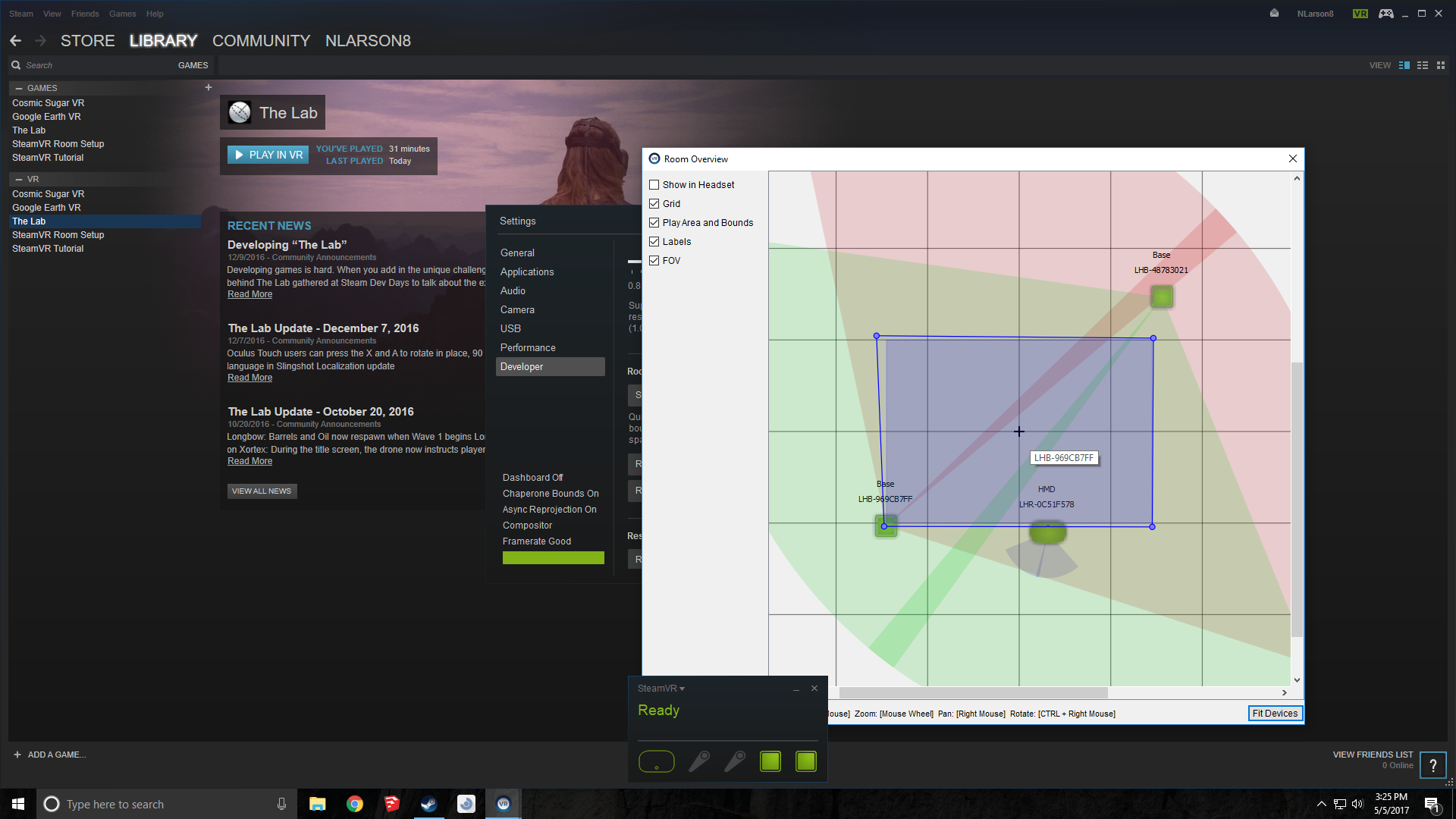Switch to detail view icon
The image size is (1456, 819).
1404,65
